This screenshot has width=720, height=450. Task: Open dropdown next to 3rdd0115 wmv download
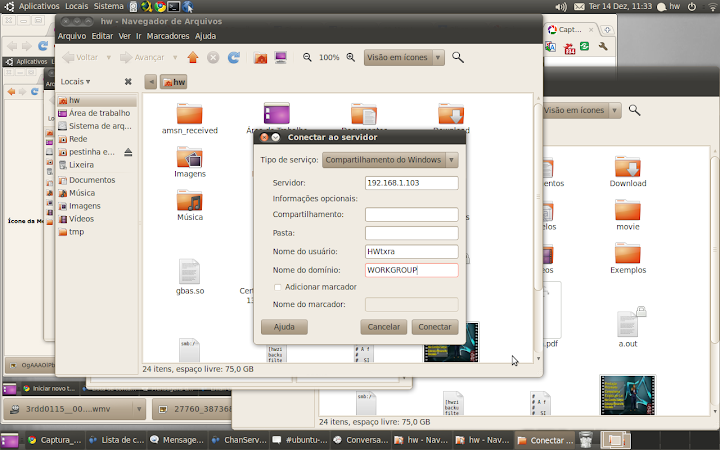click(139, 409)
